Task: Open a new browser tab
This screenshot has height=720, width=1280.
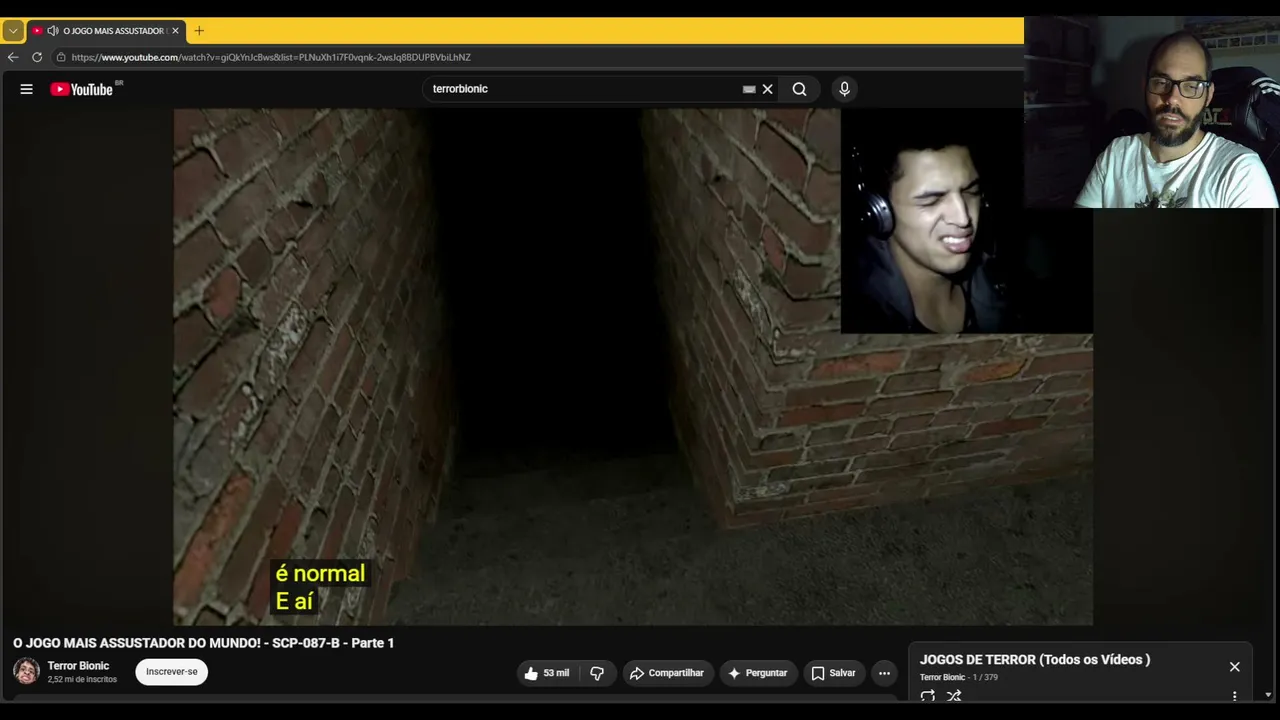Action: click(x=198, y=31)
